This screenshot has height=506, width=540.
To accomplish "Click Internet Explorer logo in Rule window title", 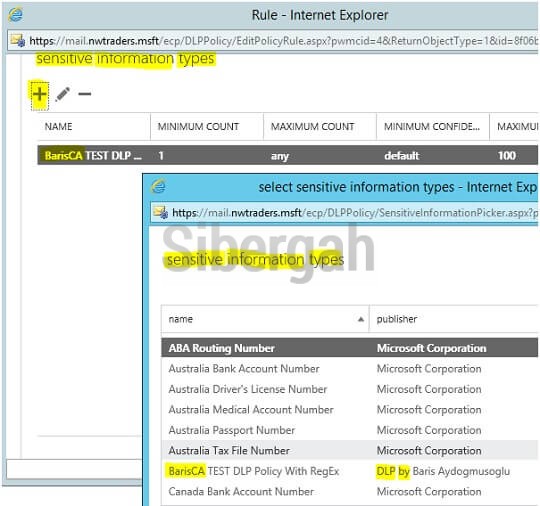I will coord(15,15).
